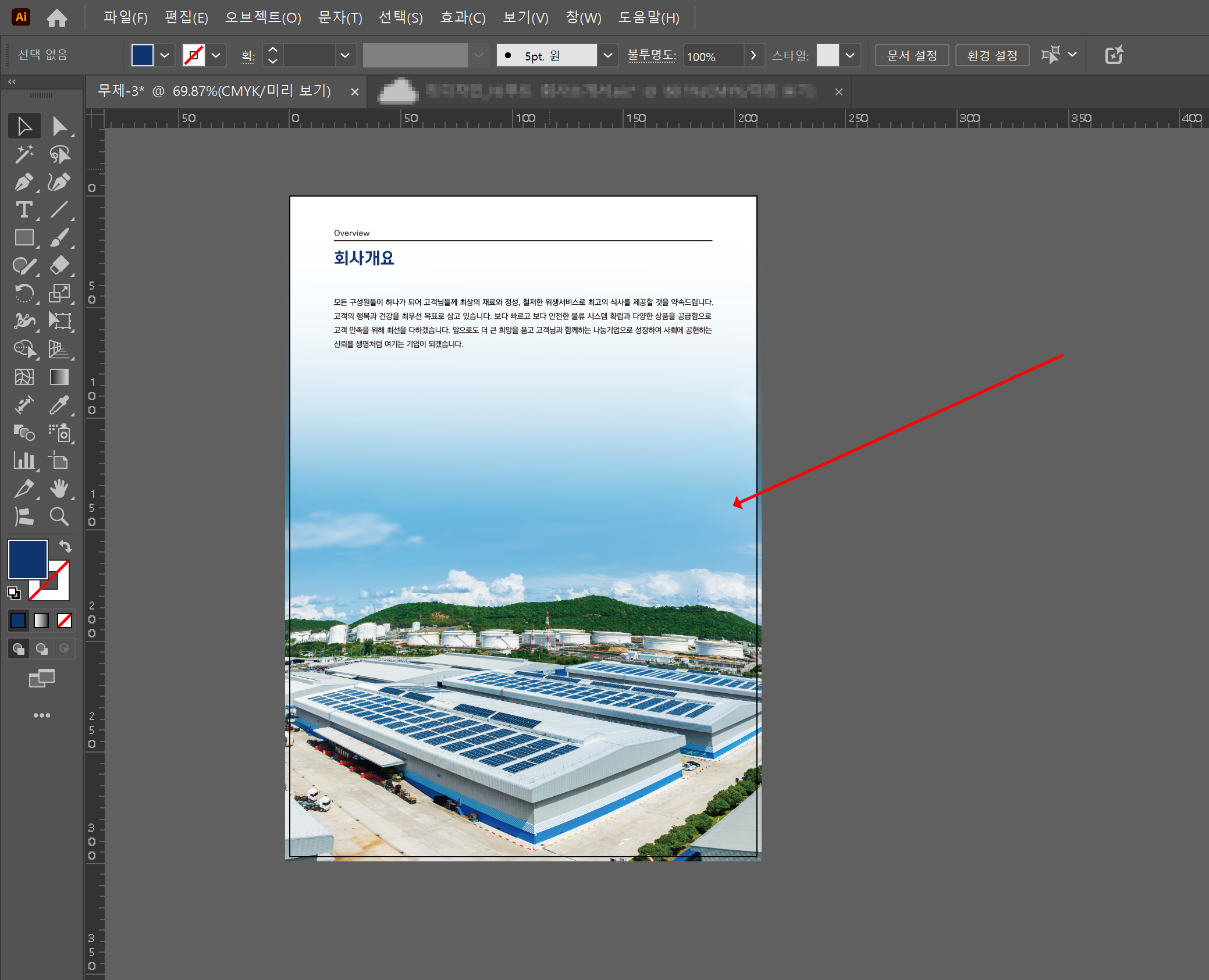
Task: Swap fill and stroke colors
Action: click(x=65, y=547)
